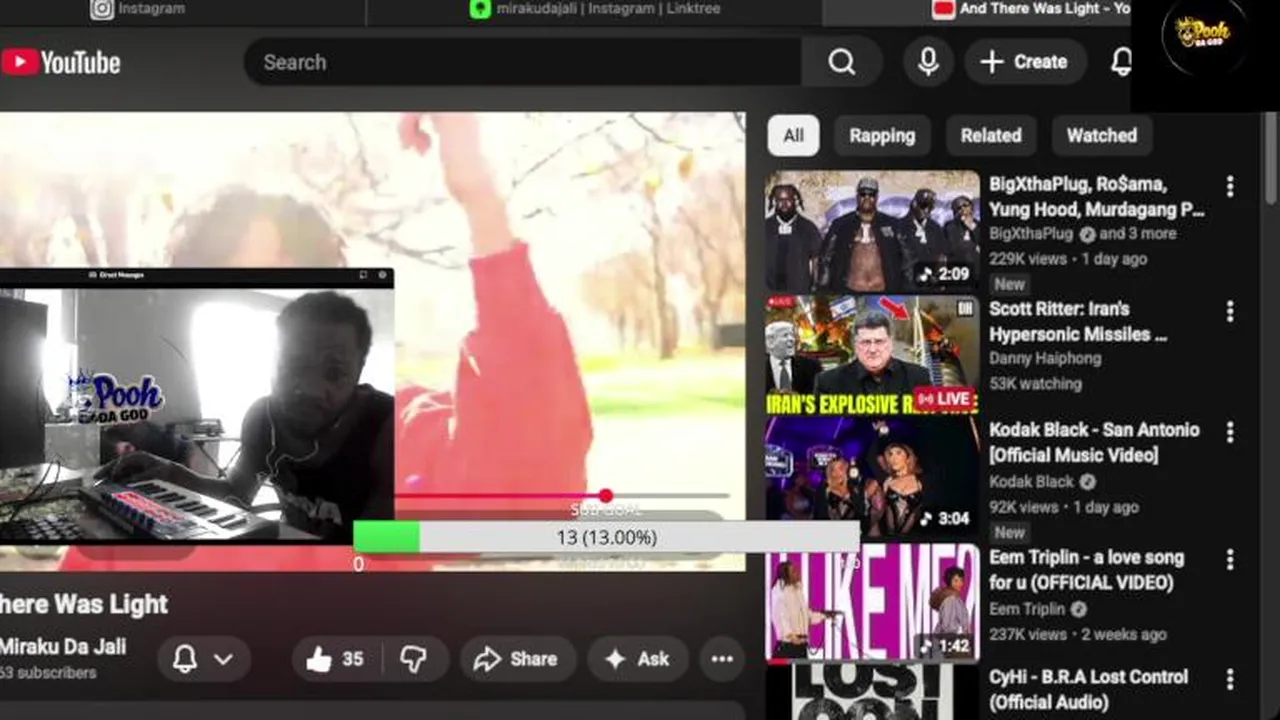Click Scott Ritter: Iran's Hypersonic Missiles title
The height and width of the screenshot is (720, 1280).
(x=1078, y=321)
